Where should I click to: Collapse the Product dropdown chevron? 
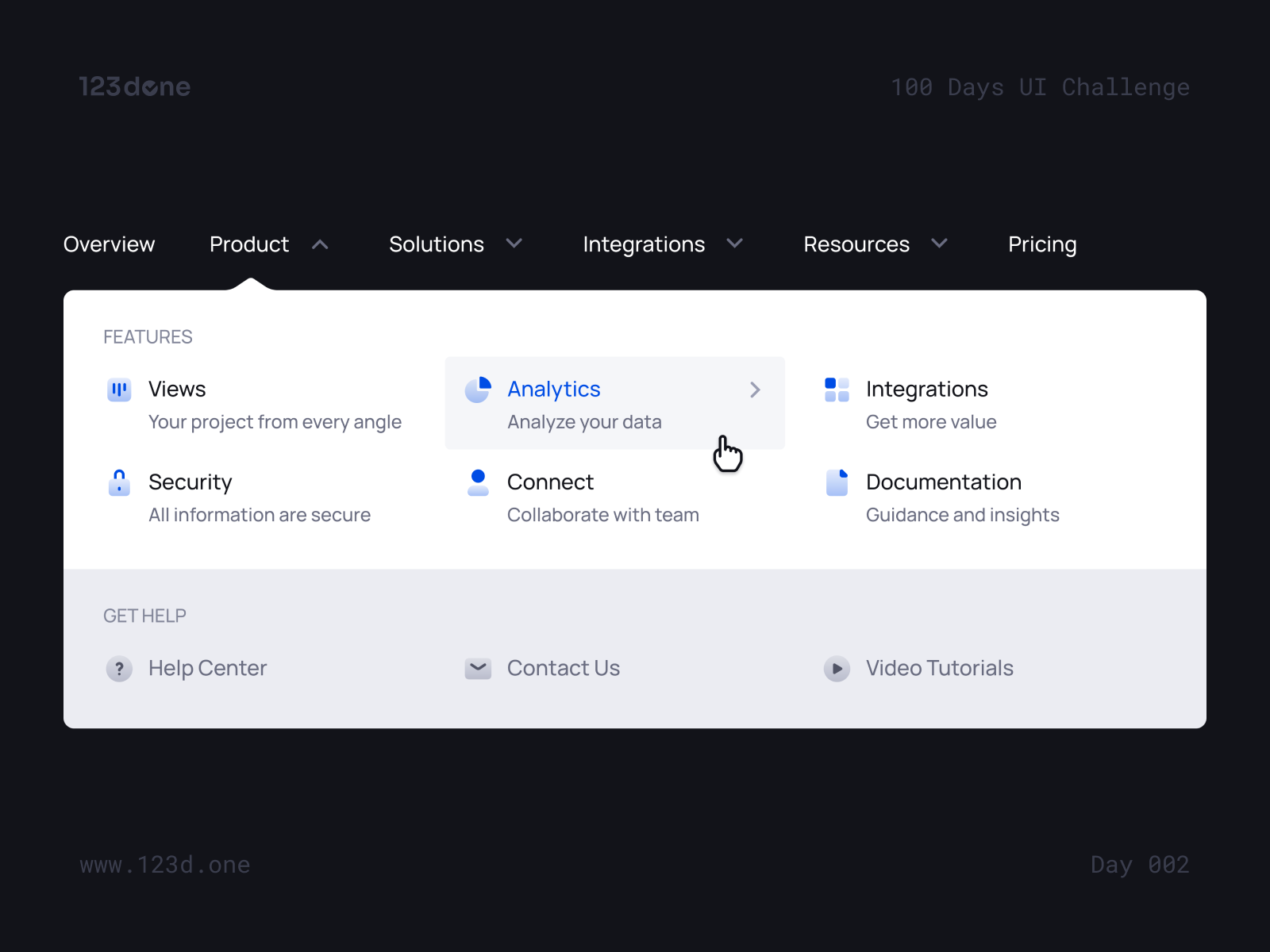click(x=321, y=244)
